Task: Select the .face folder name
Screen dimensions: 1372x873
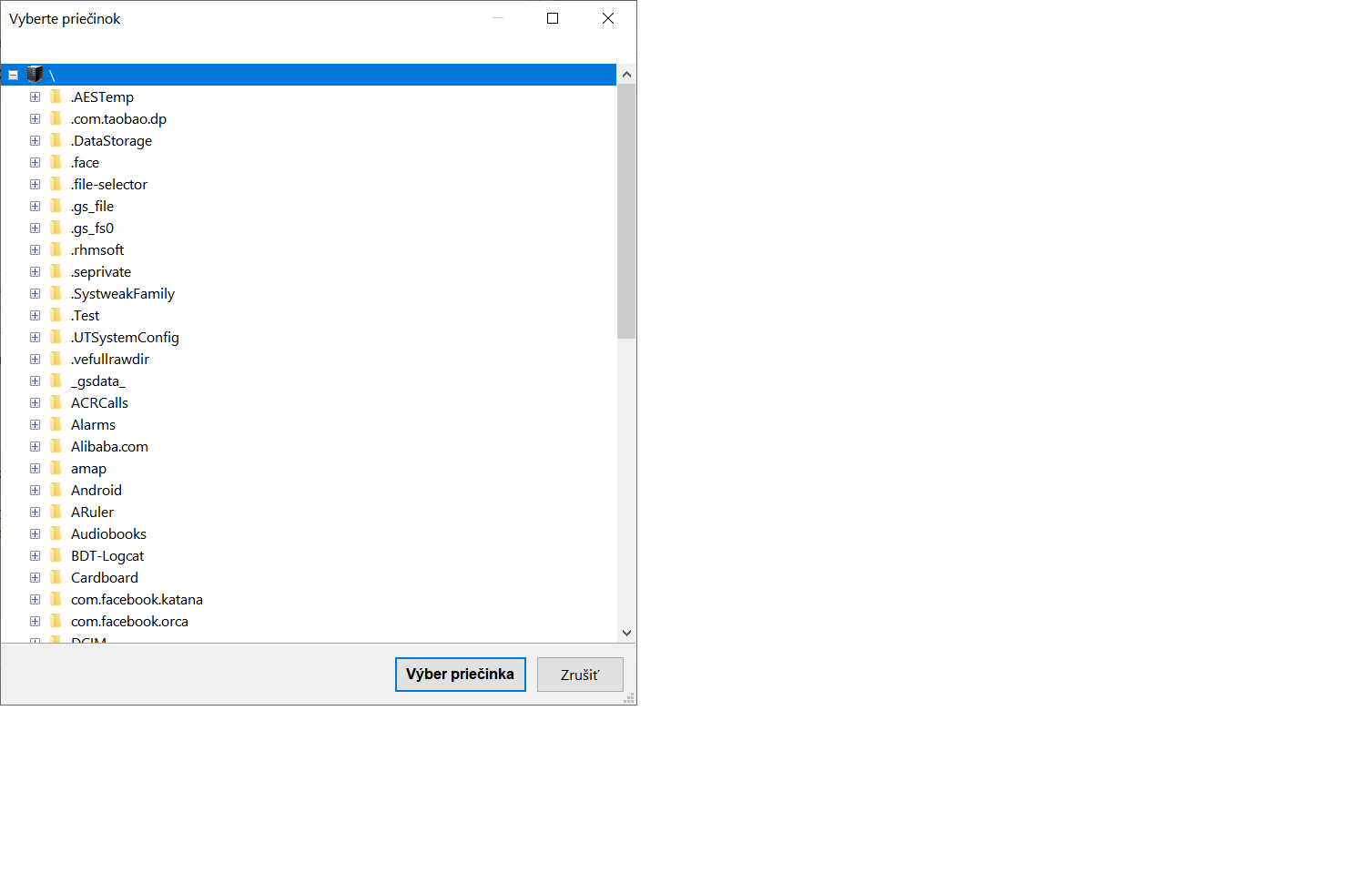Action: click(85, 162)
